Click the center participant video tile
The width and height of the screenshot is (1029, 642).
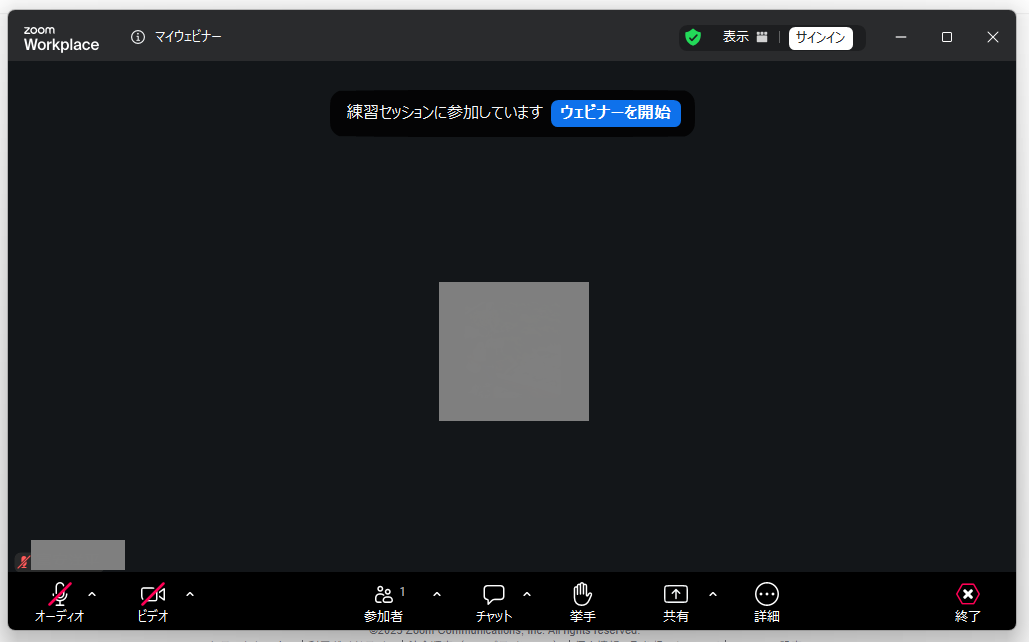click(513, 351)
